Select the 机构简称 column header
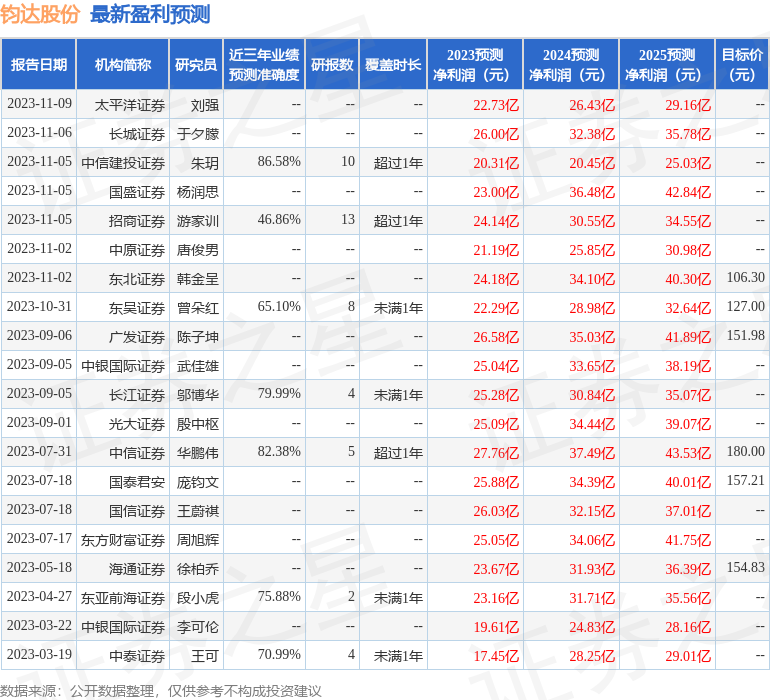The width and height of the screenshot is (770, 700). click(x=123, y=64)
